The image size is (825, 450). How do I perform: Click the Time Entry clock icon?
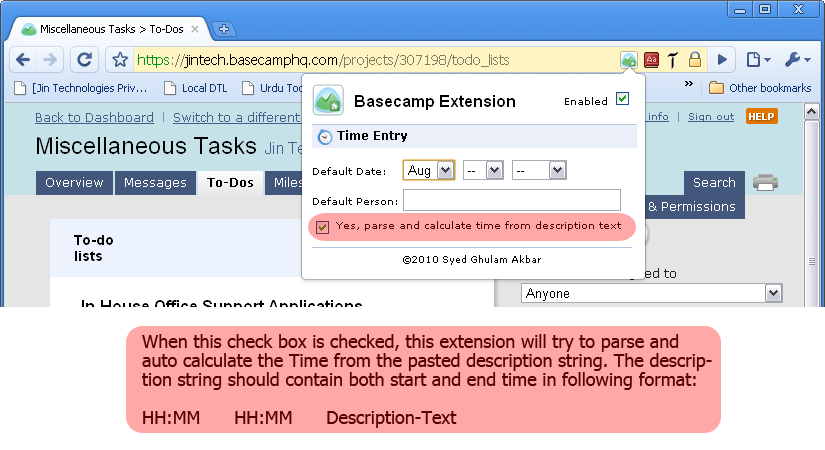click(325, 137)
